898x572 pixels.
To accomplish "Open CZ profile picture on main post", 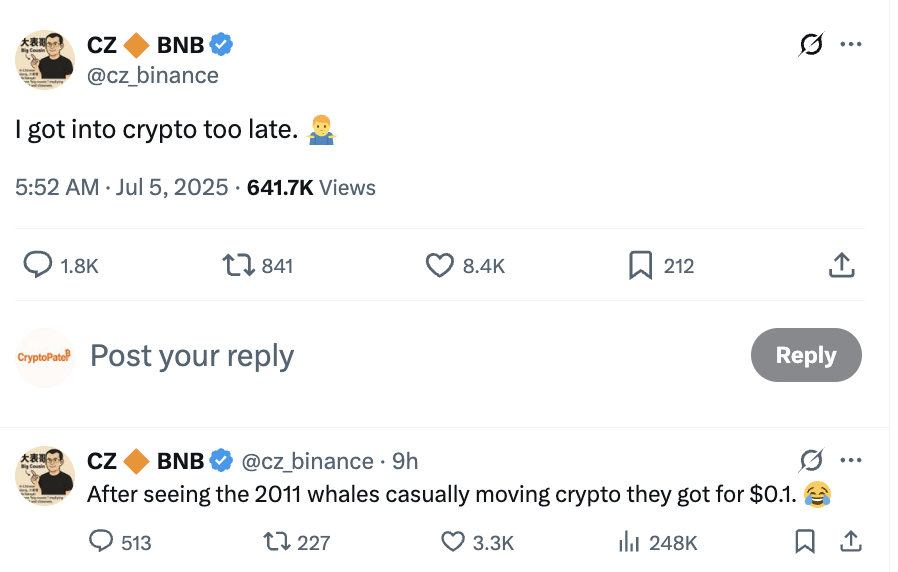I will click(45, 60).
